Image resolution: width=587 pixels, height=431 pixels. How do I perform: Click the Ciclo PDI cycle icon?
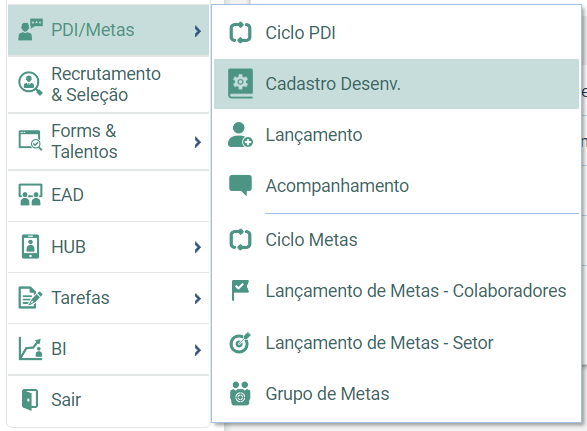(240, 33)
